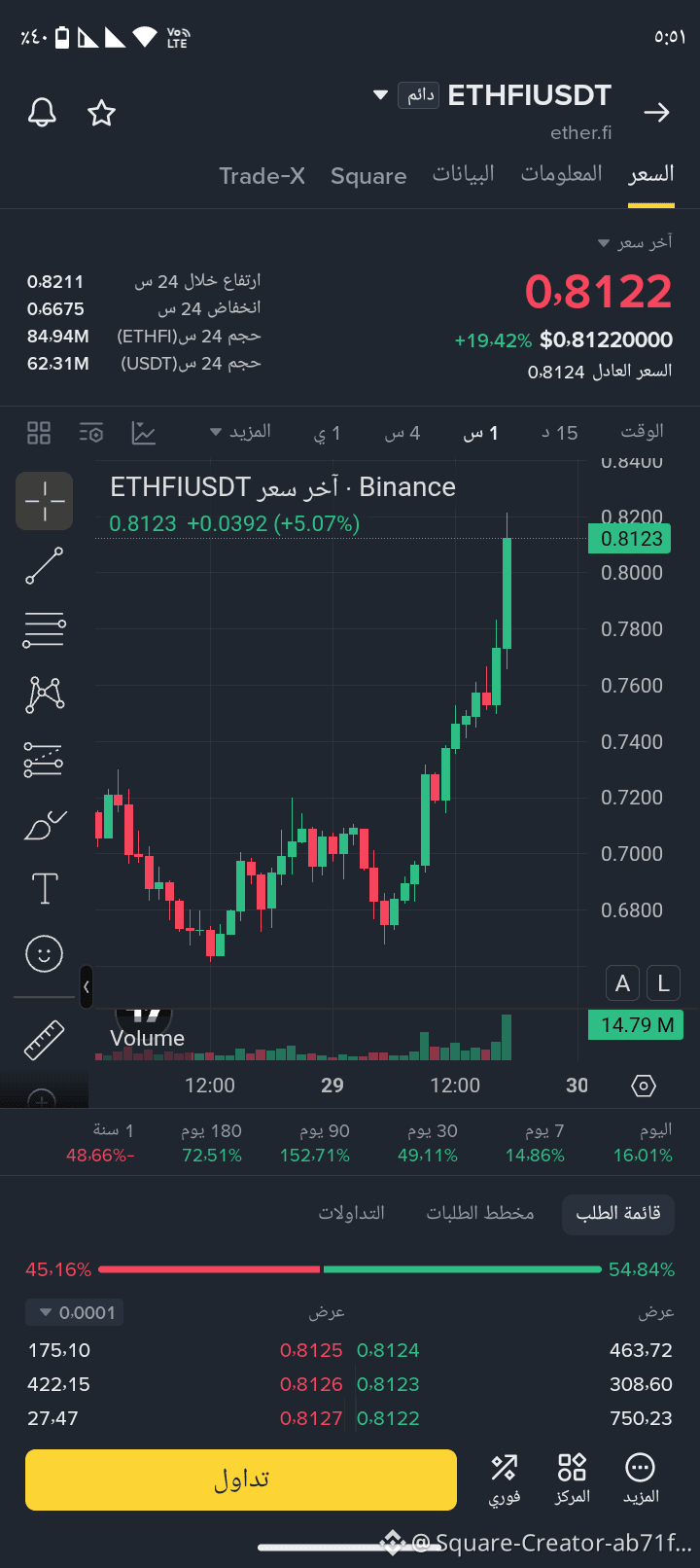Click the buy/sell ratio bar
The height and width of the screenshot is (1568, 700).
coord(350,1269)
